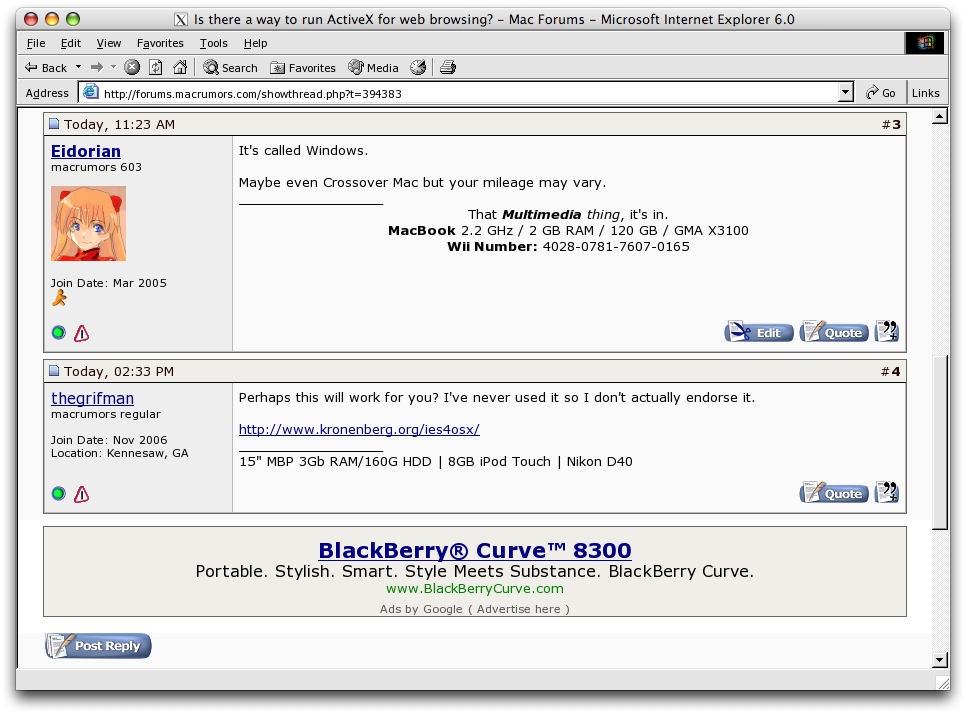Click the History clock icon
Image resolution: width=966 pixels, height=714 pixels.
[x=418, y=67]
